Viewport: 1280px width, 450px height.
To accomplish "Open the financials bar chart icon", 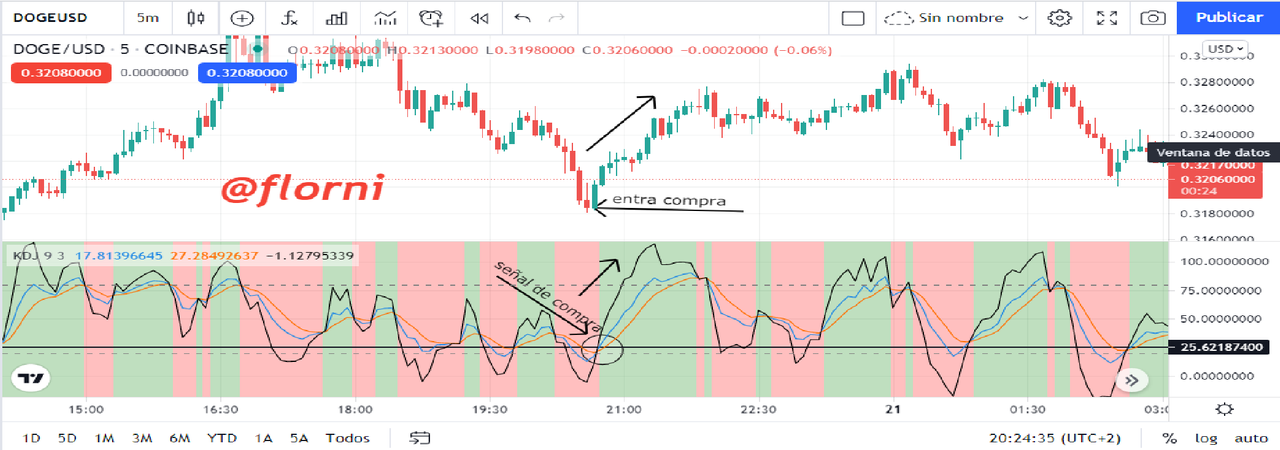I will 338,18.
